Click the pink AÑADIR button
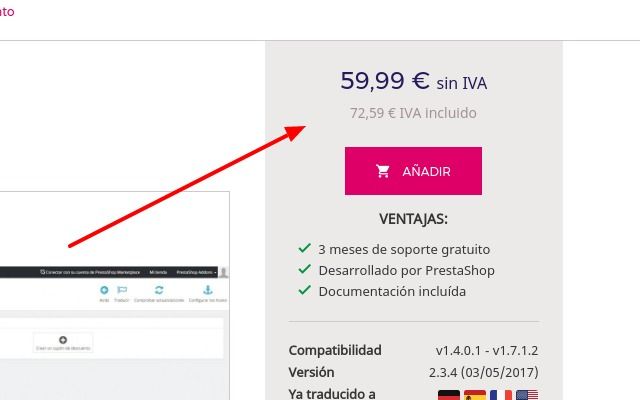Image resolution: width=640 pixels, height=400 pixels. pos(413,171)
